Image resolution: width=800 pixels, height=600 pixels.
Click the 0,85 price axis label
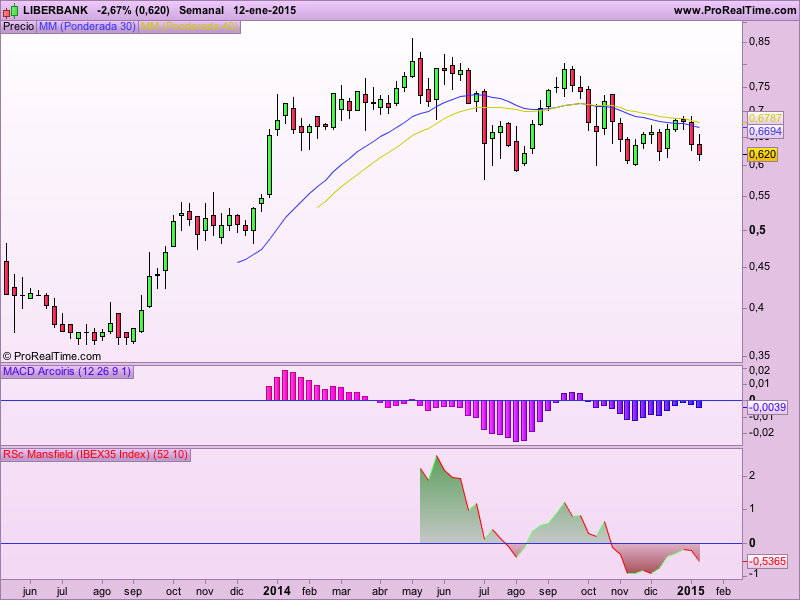click(760, 42)
